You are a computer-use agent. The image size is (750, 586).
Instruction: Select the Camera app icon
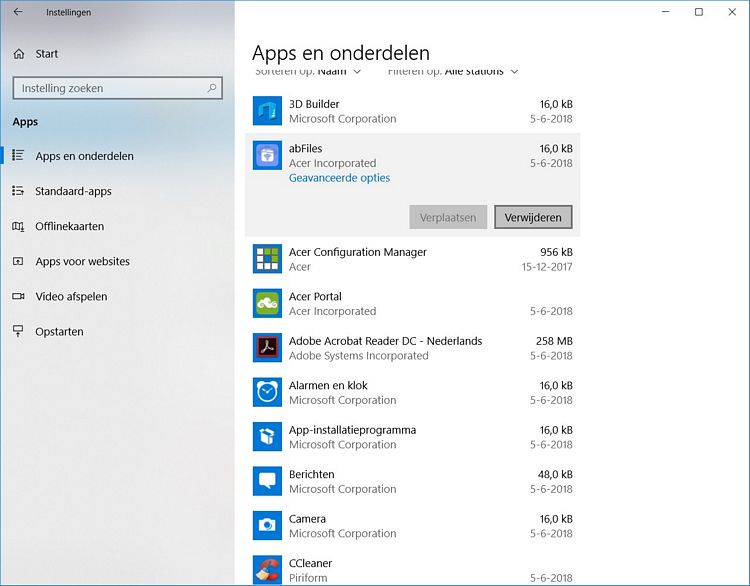267,525
